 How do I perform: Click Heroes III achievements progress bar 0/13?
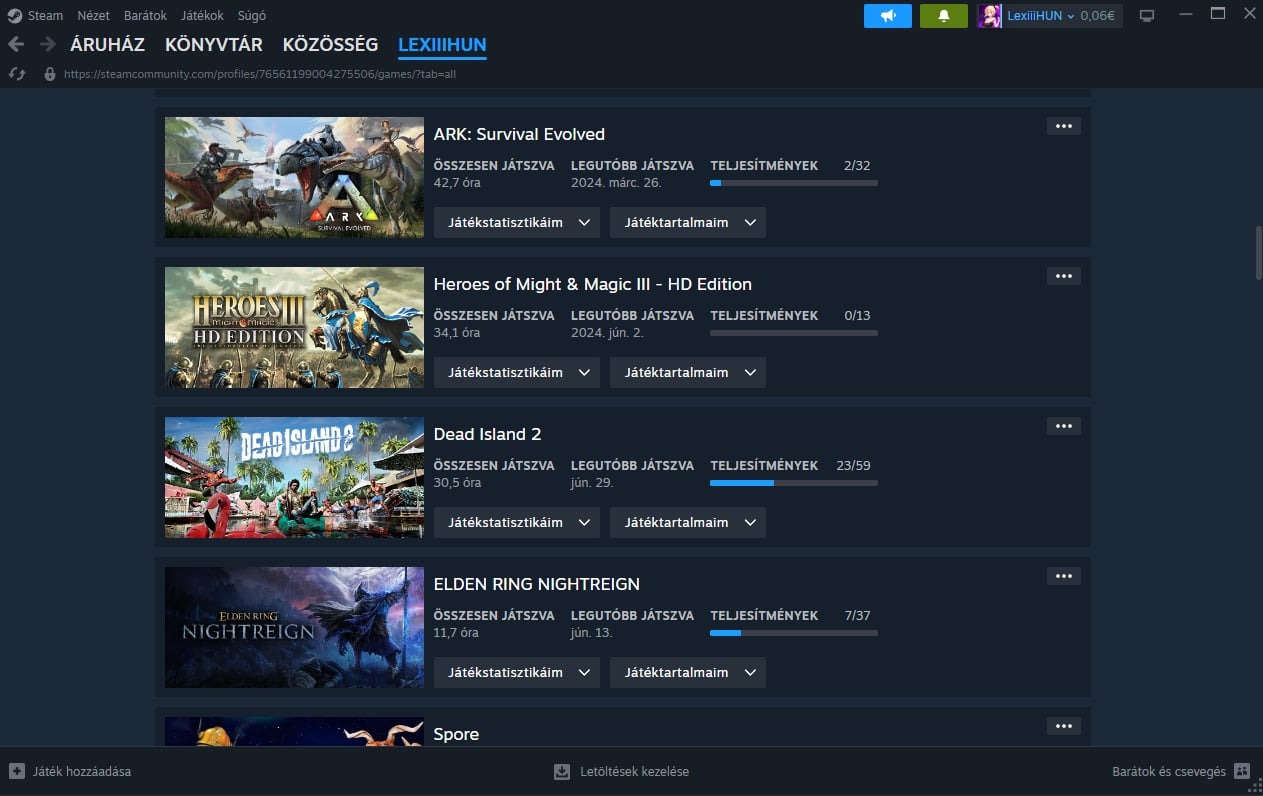point(794,333)
